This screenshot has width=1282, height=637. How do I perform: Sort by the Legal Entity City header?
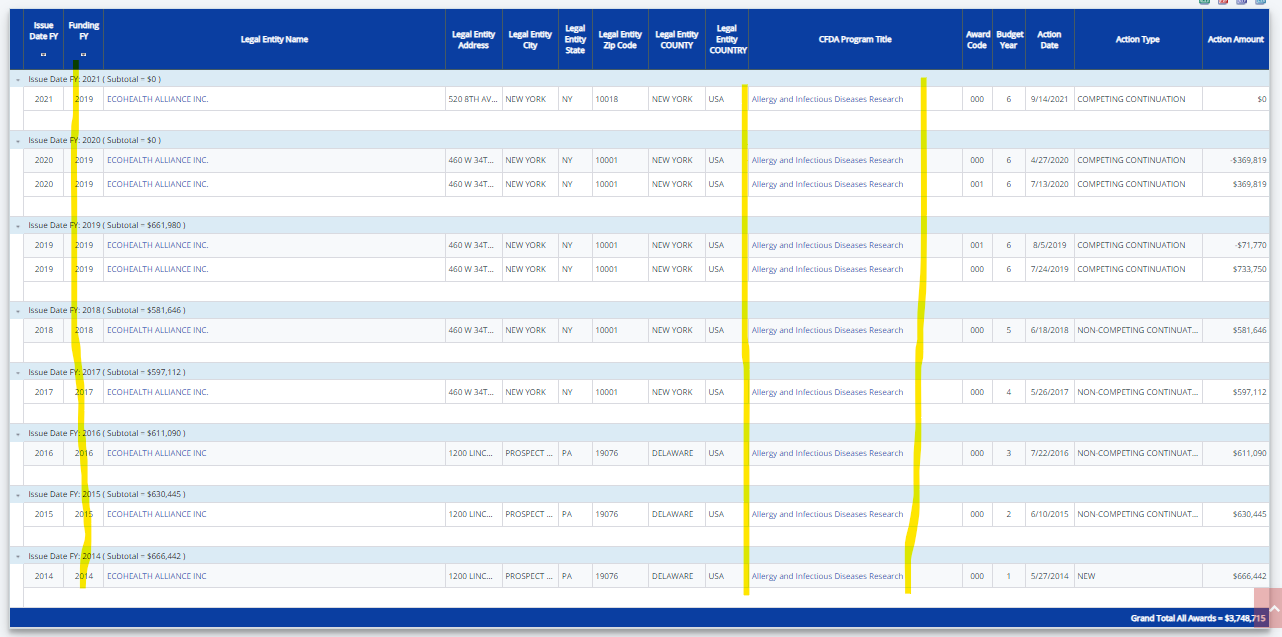[530, 40]
